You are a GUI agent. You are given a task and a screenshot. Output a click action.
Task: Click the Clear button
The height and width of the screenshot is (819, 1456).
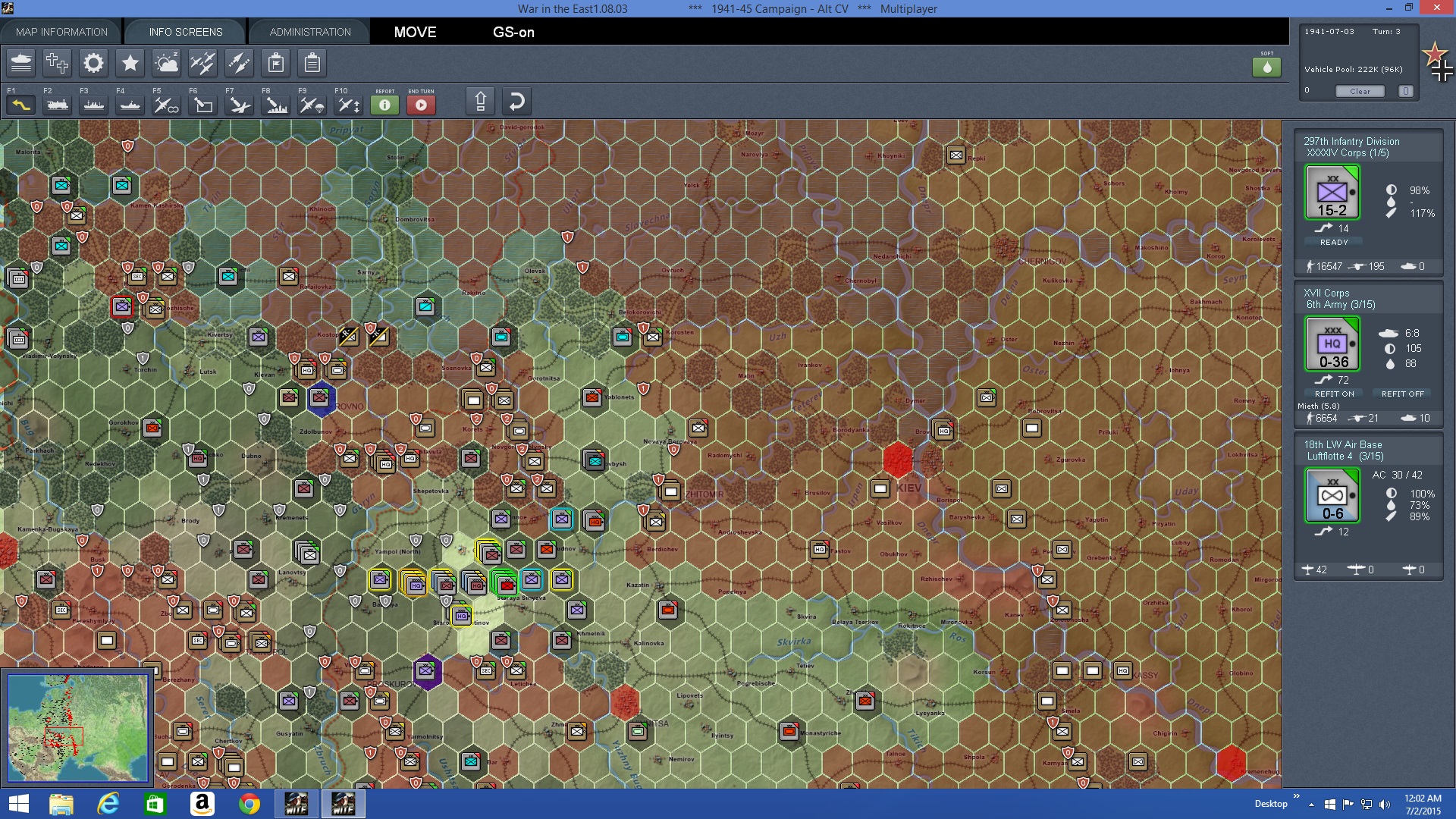1360,91
